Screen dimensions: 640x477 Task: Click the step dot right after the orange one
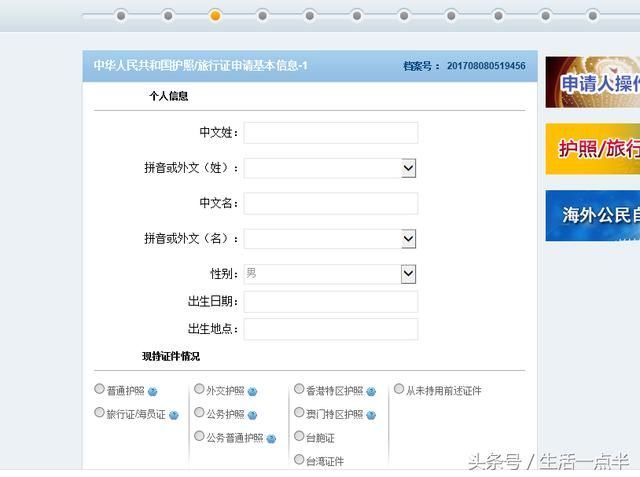(x=262, y=16)
